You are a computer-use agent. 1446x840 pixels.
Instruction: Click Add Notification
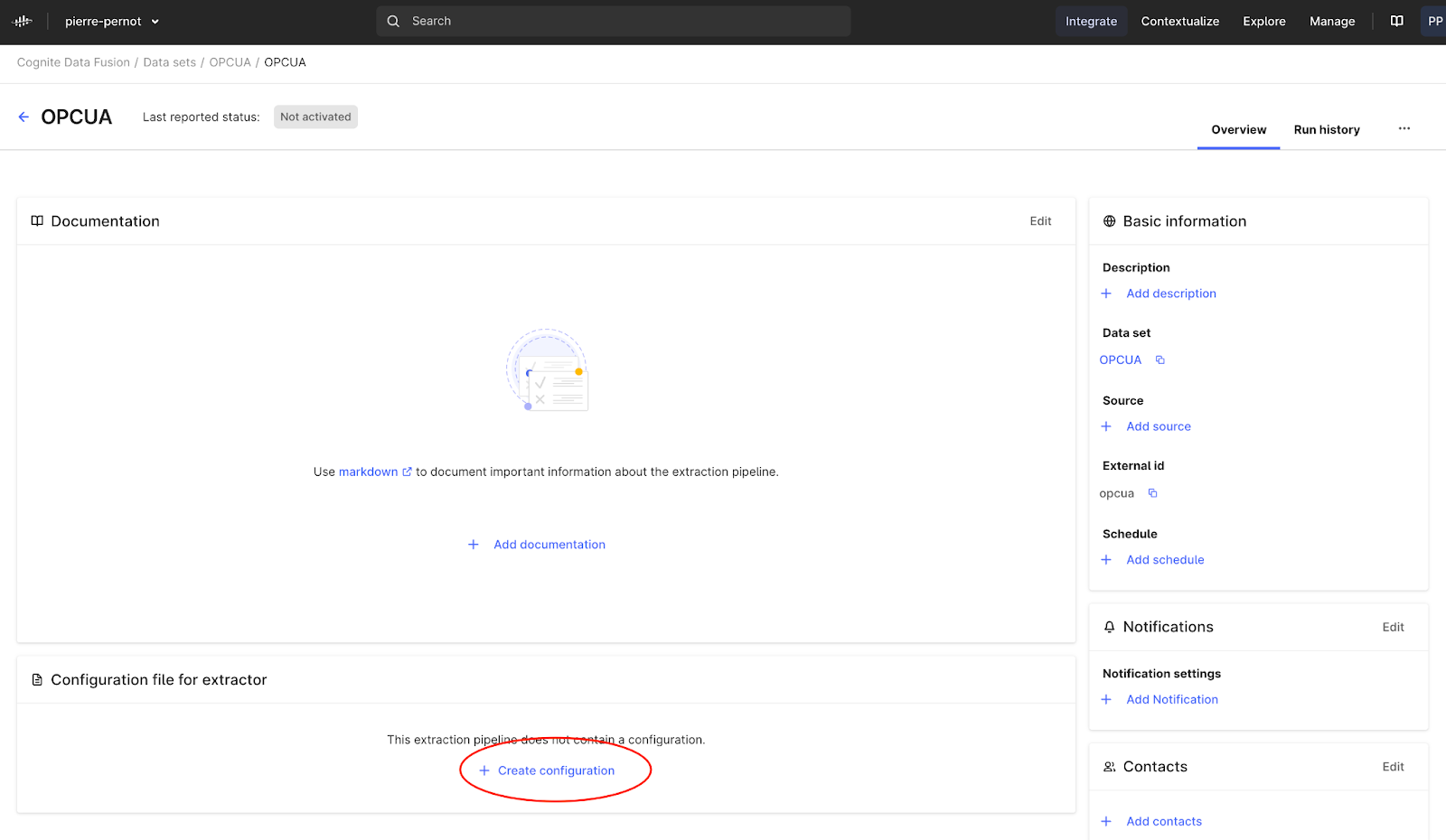coord(1172,700)
